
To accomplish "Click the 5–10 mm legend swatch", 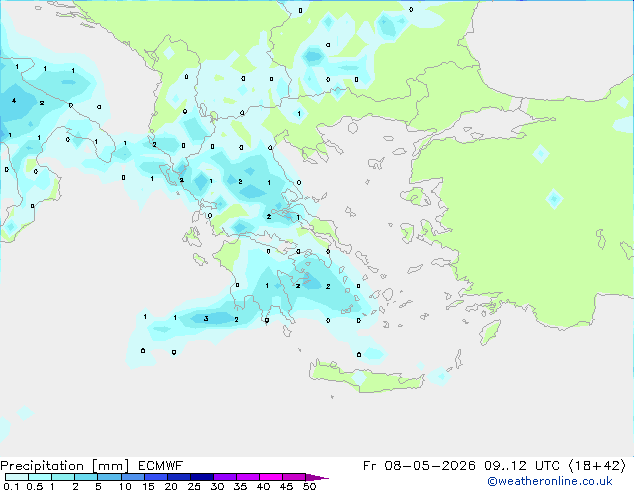I will (109, 477).
